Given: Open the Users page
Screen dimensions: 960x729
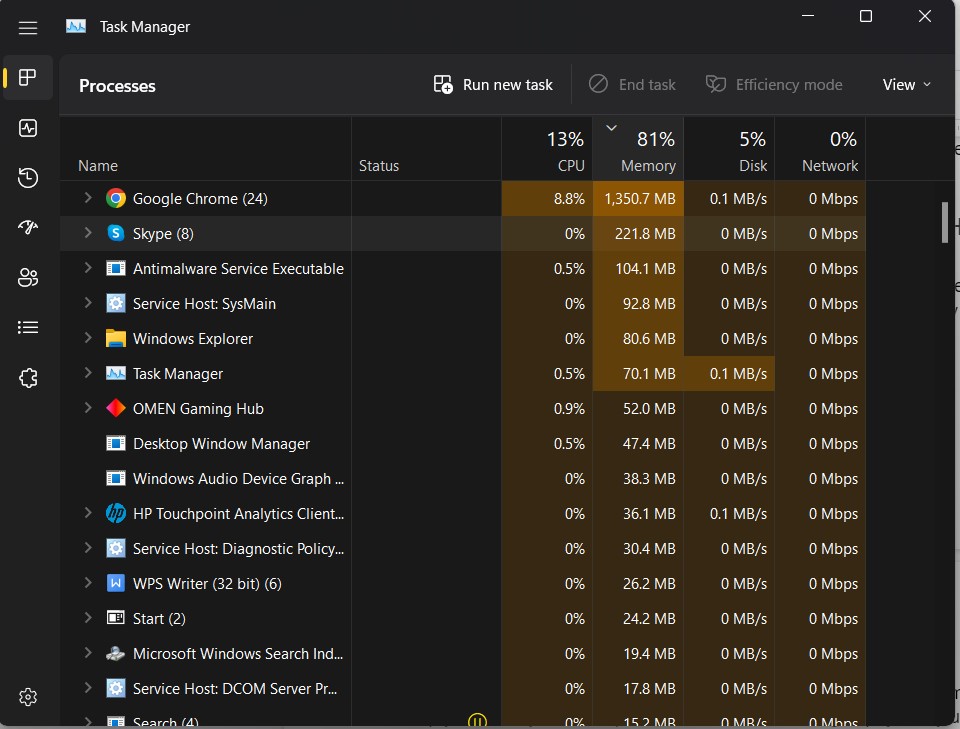Looking at the screenshot, I should pos(27,277).
